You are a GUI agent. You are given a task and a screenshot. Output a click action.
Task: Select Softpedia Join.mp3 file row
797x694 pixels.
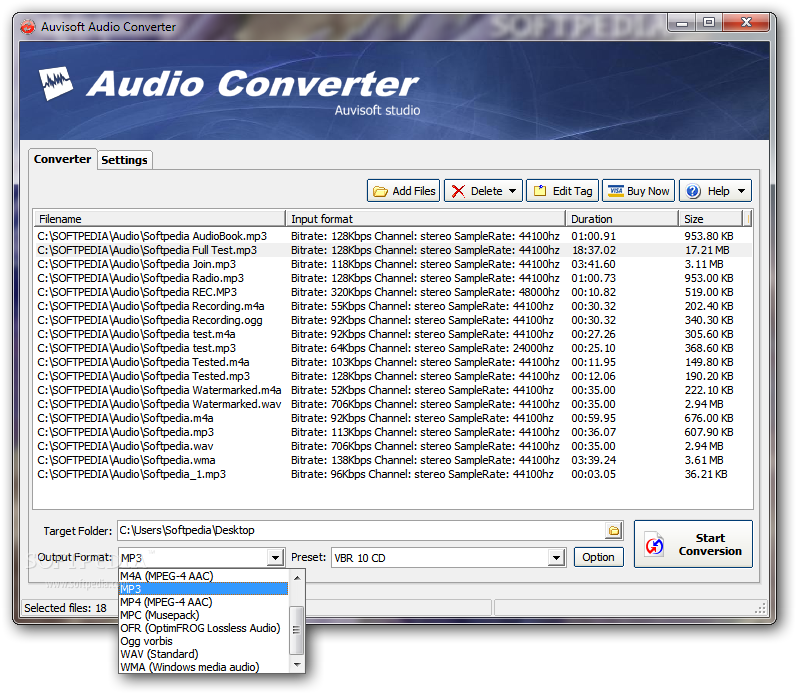point(392,264)
